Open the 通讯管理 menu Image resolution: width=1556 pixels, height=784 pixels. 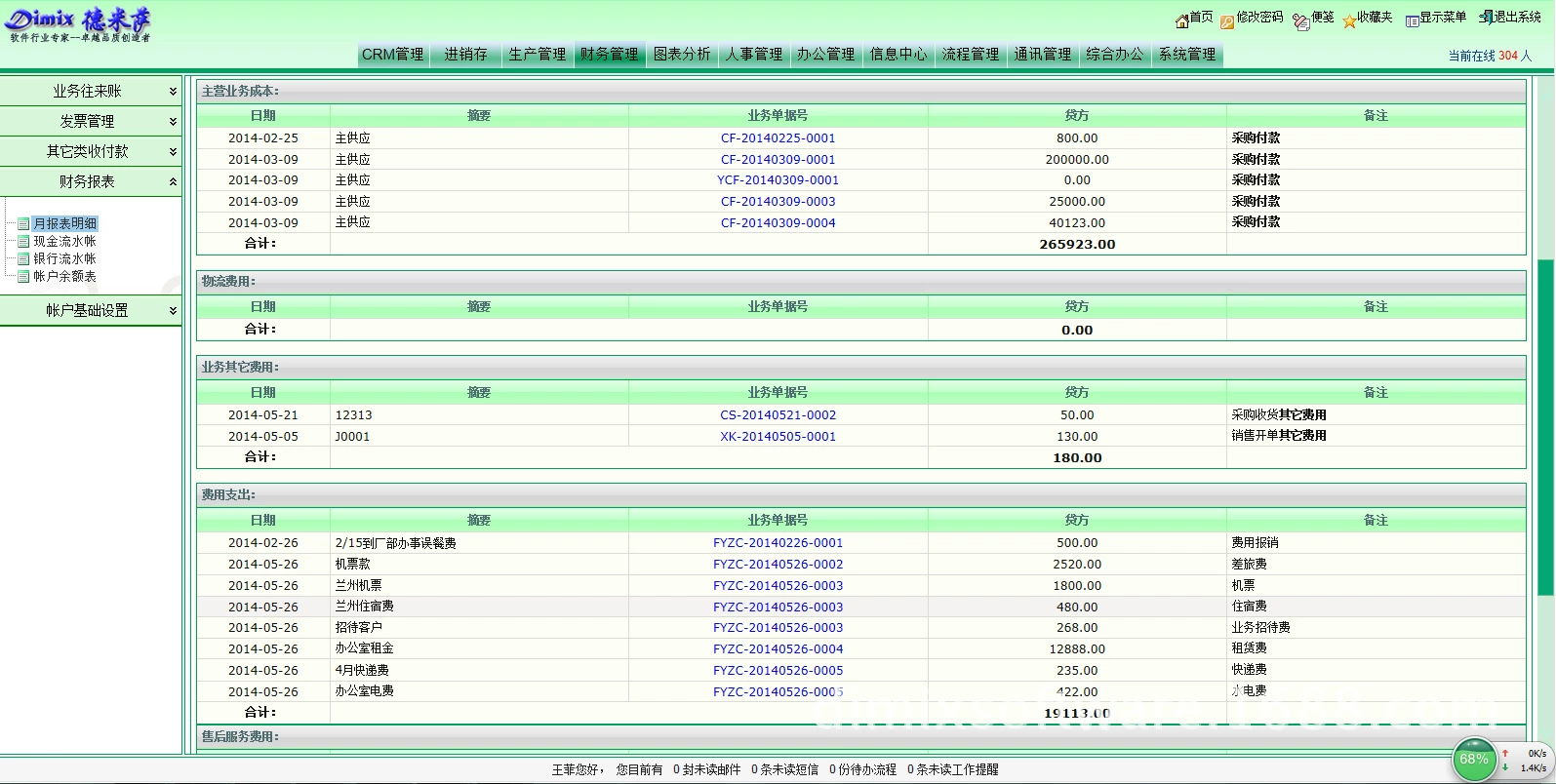[x=1043, y=55]
